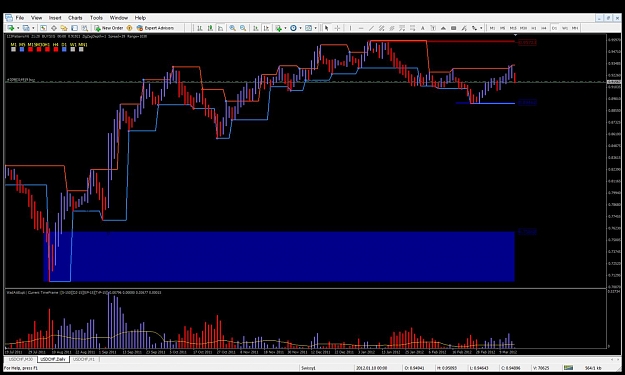The height and width of the screenshot is (375, 625).
Task: Click the New Order button
Action: [x=109, y=28]
